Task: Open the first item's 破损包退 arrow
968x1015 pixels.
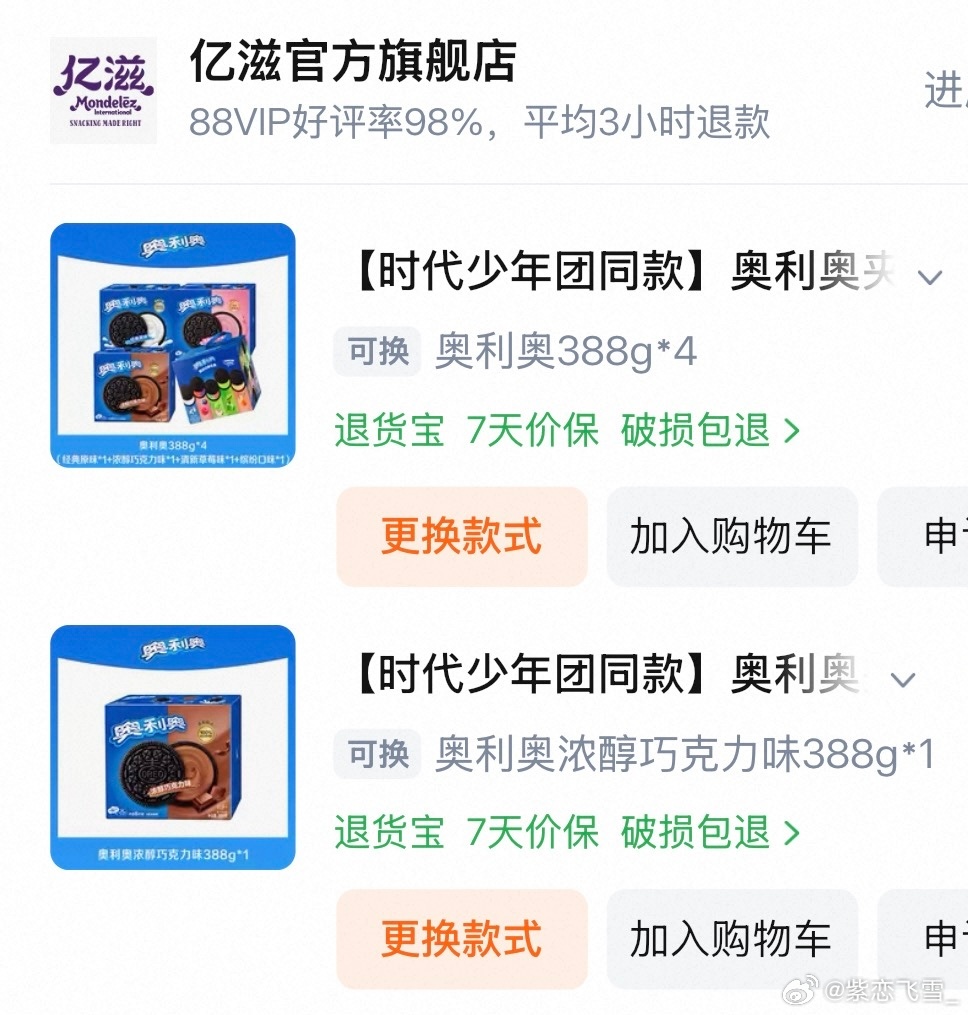Action: tap(792, 430)
